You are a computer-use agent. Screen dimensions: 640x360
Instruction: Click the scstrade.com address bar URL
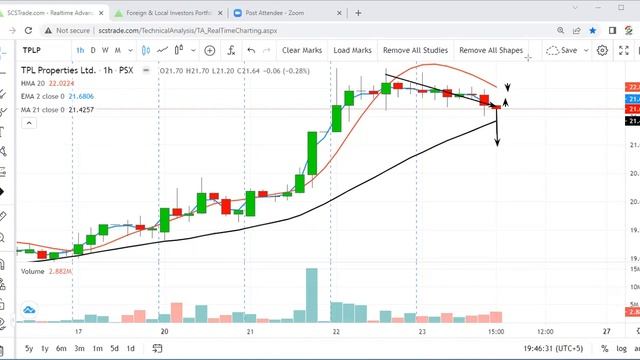click(x=188, y=31)
